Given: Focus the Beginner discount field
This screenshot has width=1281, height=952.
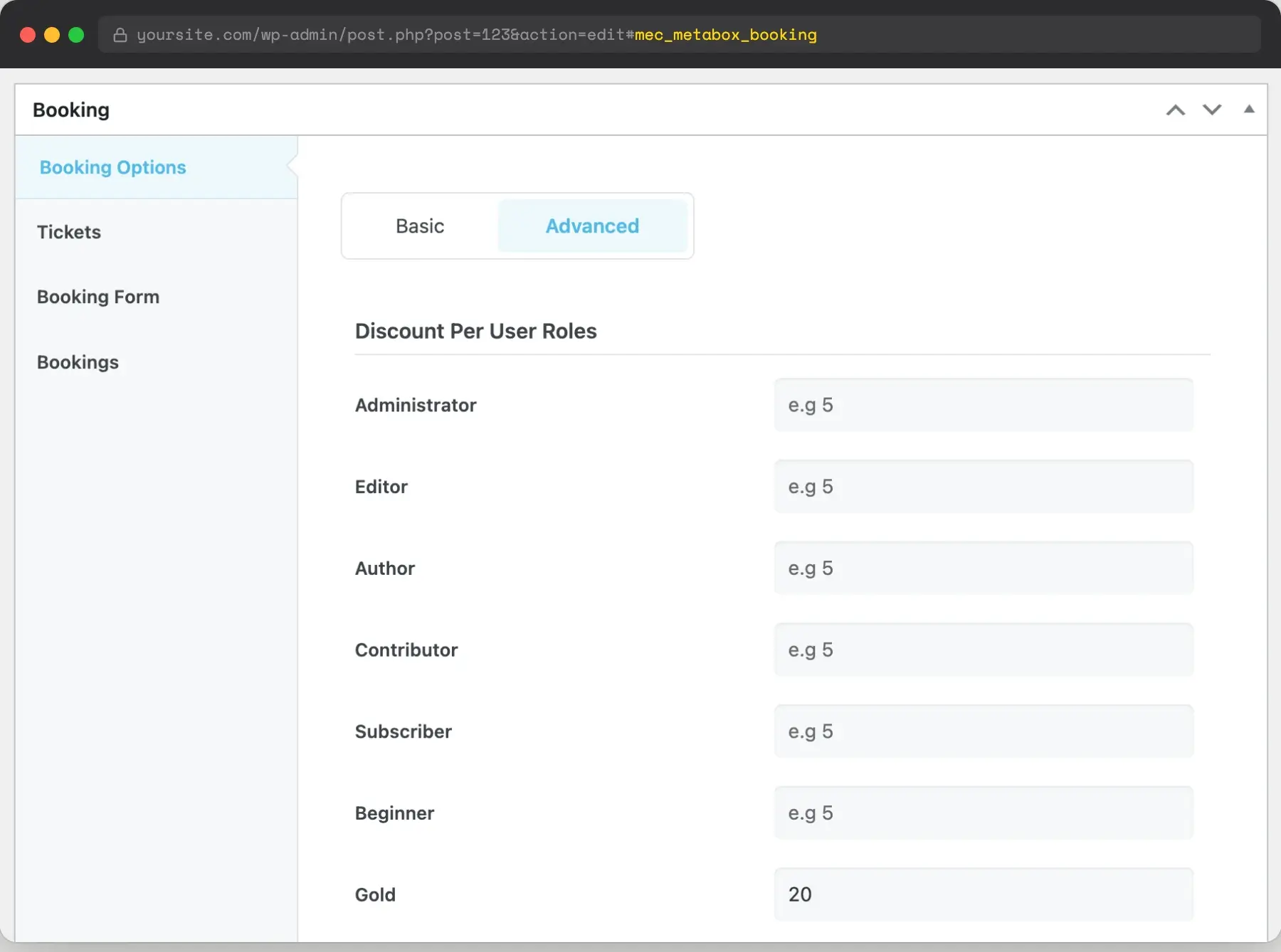Looking at the screenshot, I should click(984, 813).
